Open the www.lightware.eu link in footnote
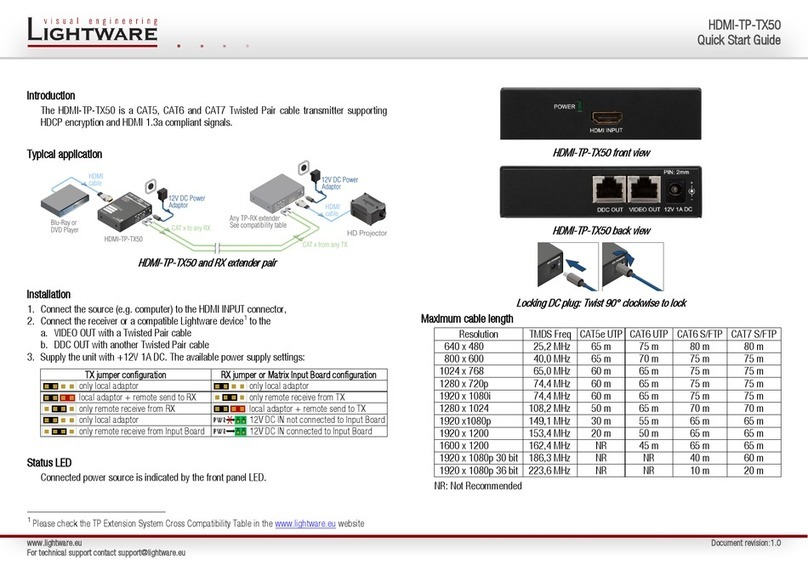This screenshot has width=808, height=575. pyautogui.click(x=305, y=523)
